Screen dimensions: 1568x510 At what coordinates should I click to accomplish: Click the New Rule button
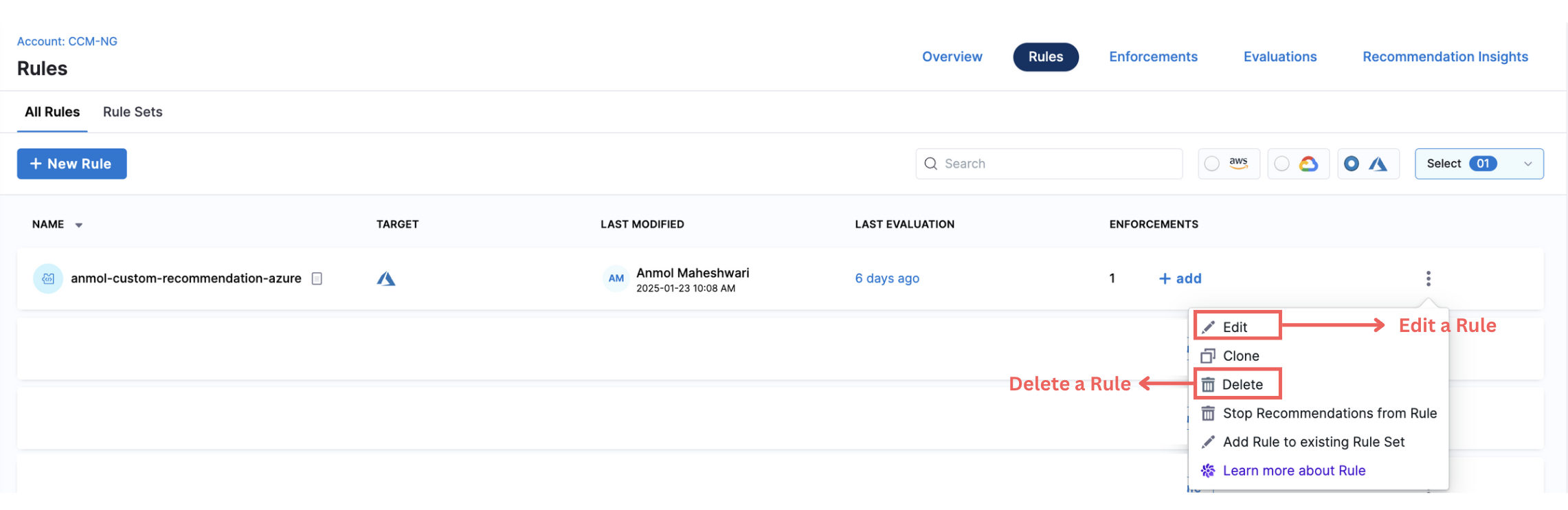point(72,164)
